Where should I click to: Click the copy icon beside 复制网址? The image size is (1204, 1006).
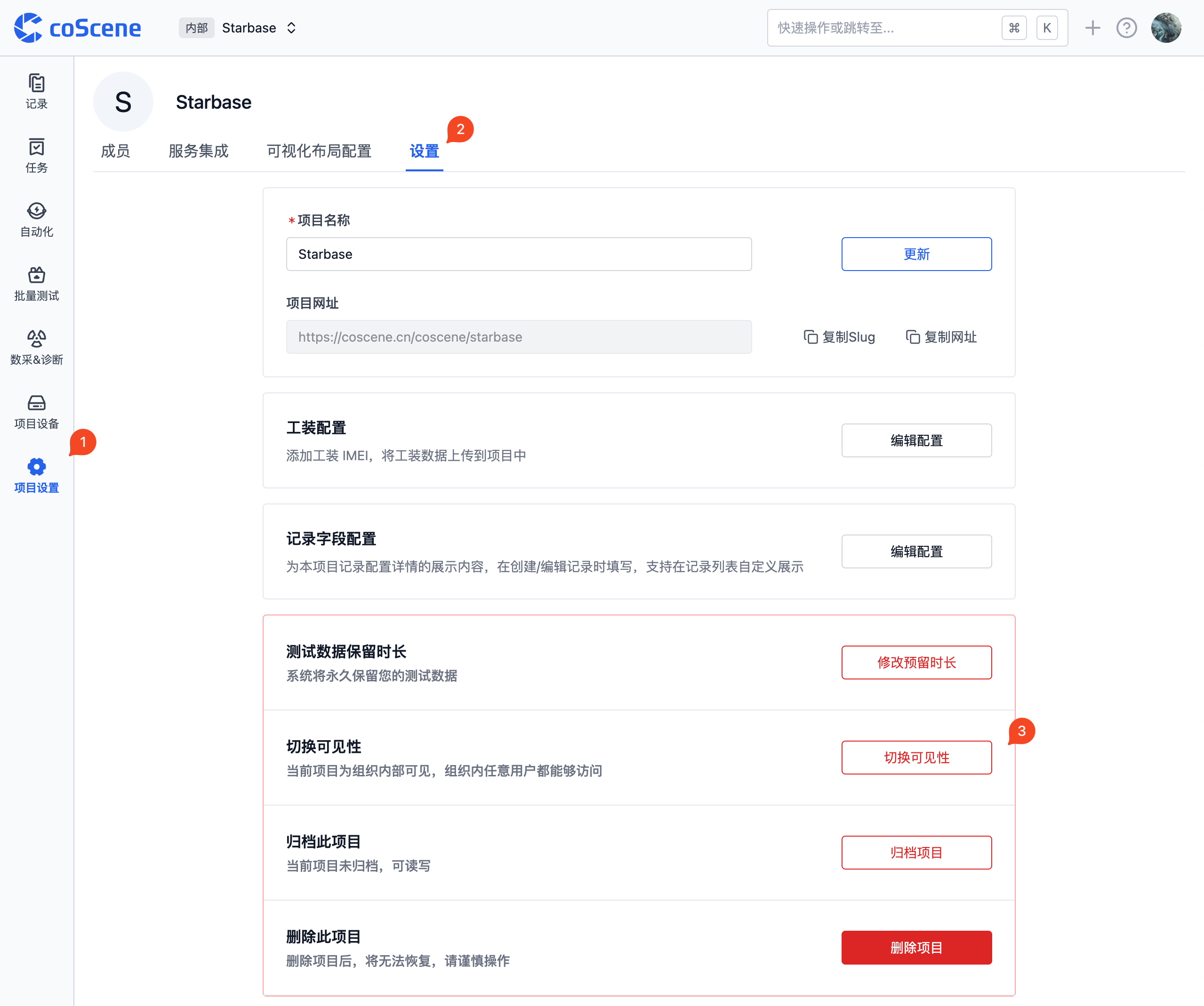[912, 337]
